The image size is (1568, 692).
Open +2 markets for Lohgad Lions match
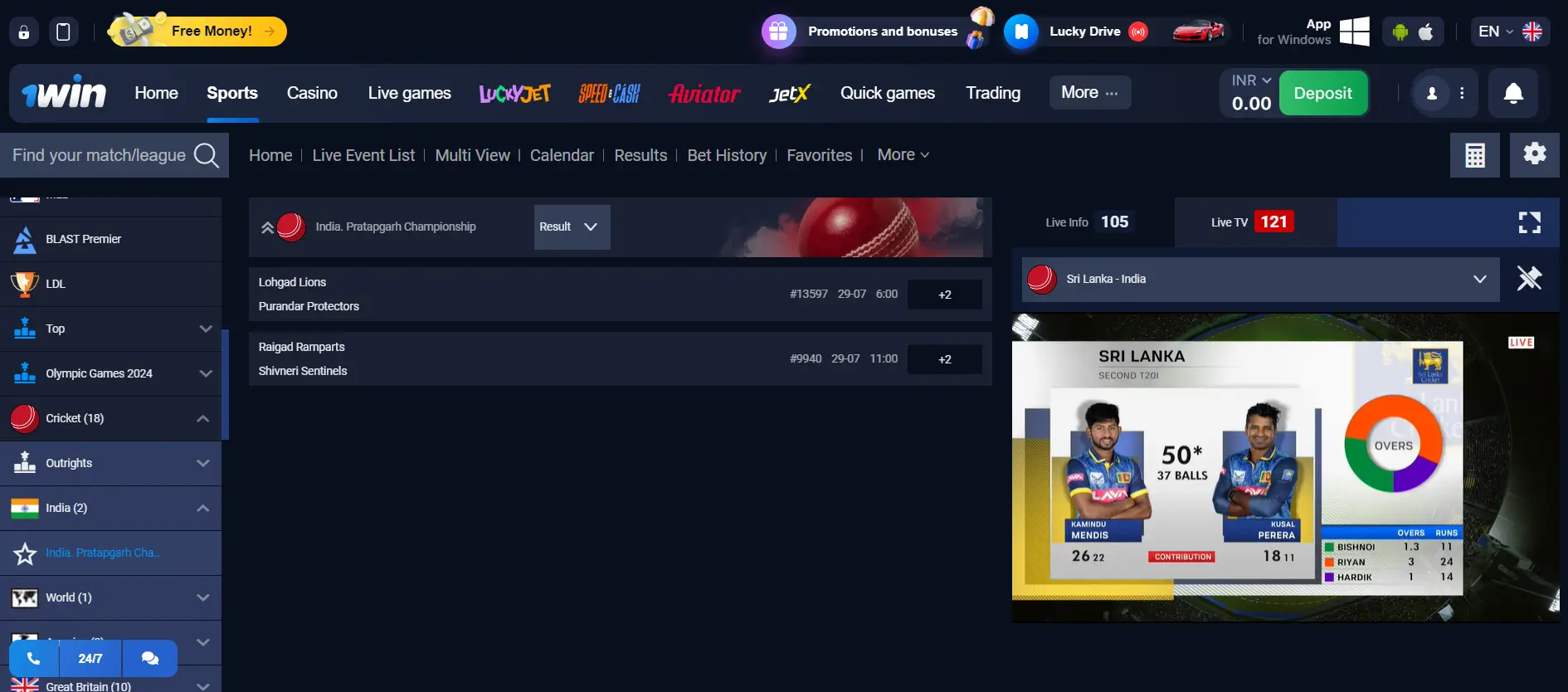coord(945,295)
